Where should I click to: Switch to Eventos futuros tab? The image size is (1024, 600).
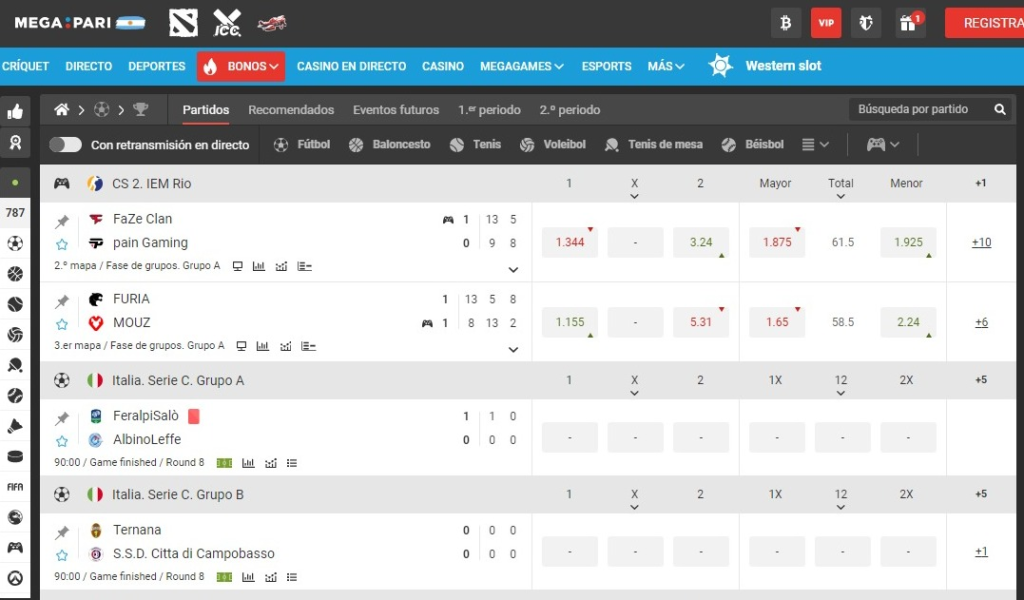[396, 110]
